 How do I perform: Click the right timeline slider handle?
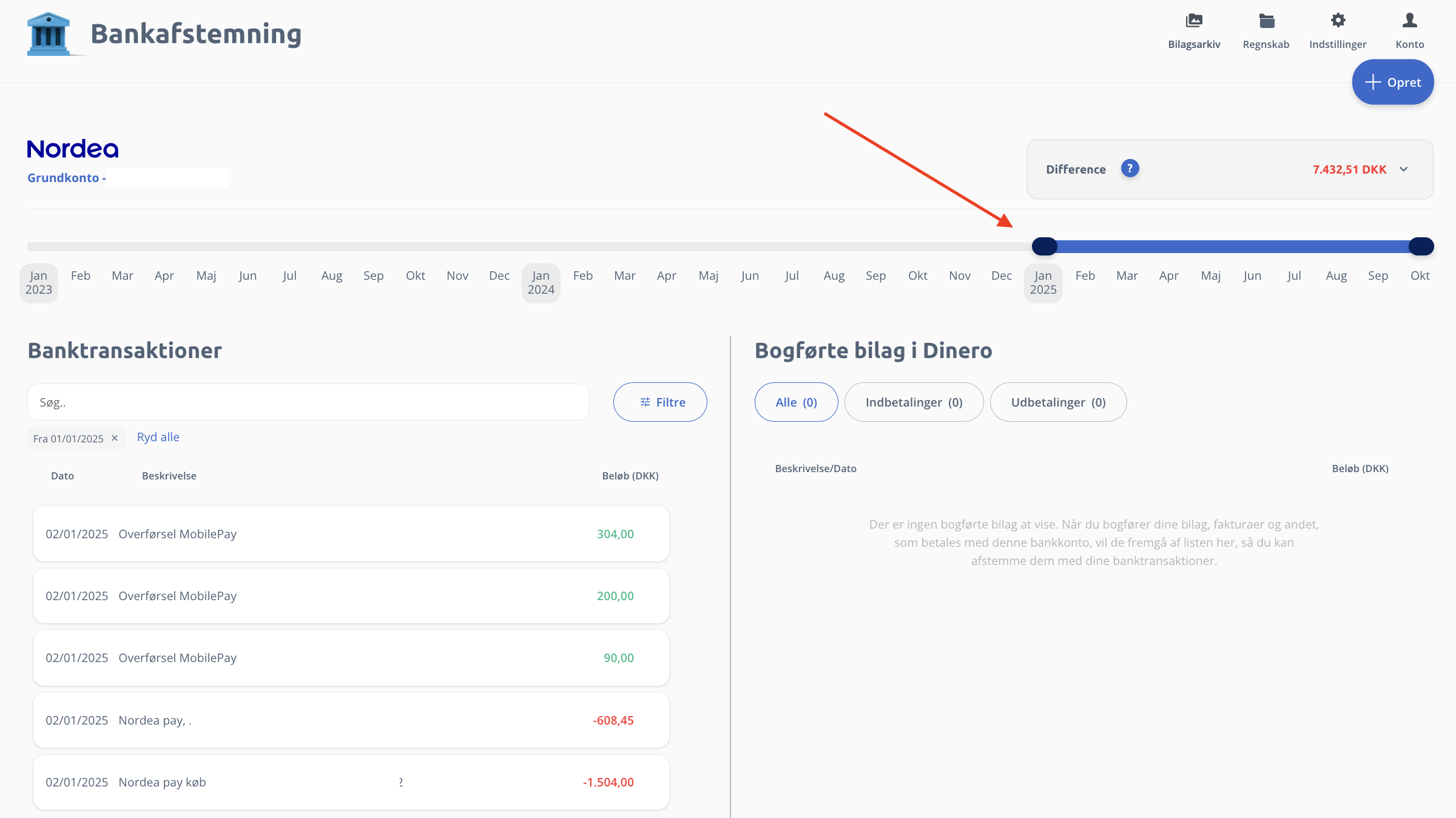pyautogui.click(x=1421, y=246)
